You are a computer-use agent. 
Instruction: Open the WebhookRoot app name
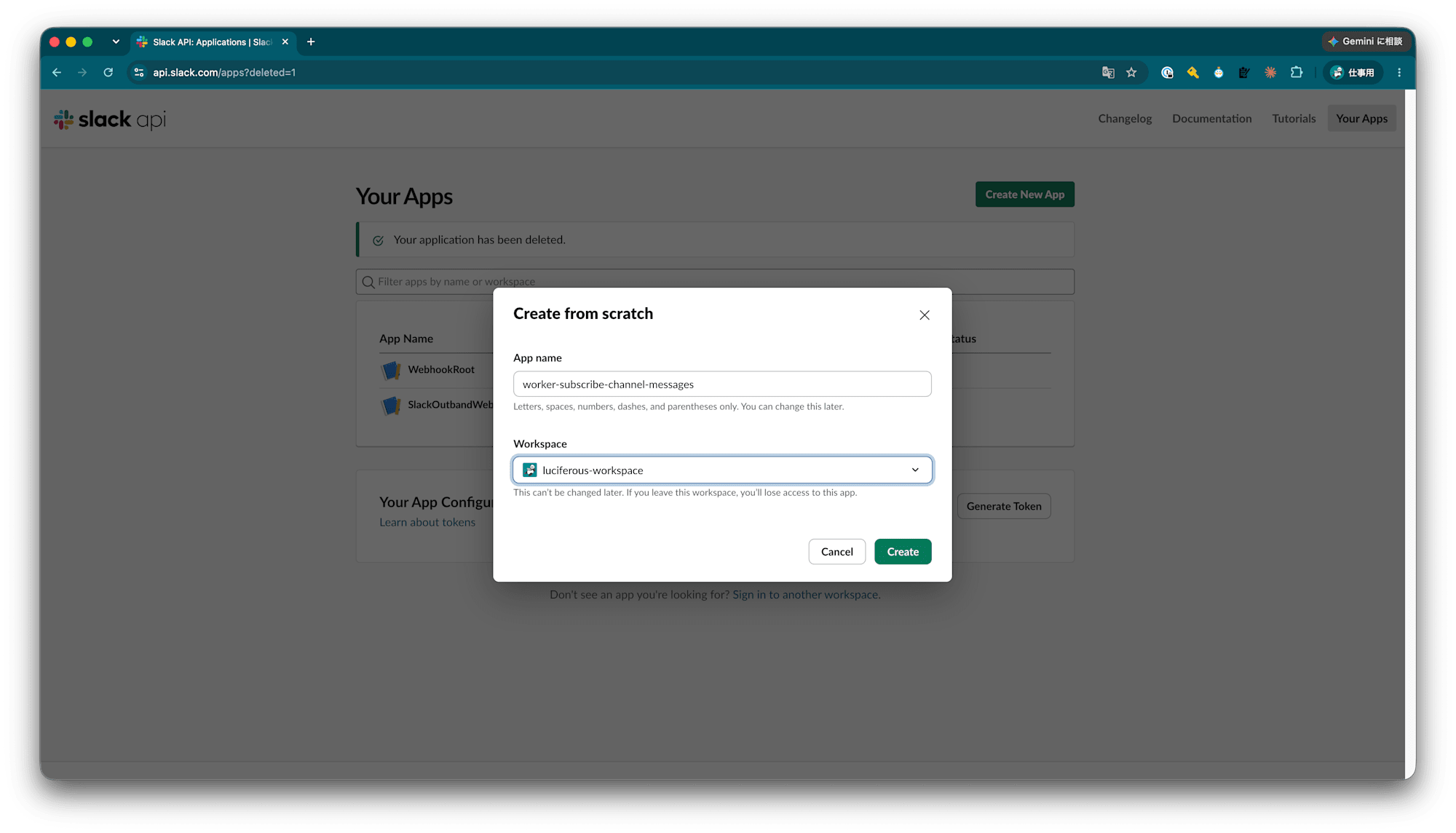pyautogui.click(x=441, y=369)
